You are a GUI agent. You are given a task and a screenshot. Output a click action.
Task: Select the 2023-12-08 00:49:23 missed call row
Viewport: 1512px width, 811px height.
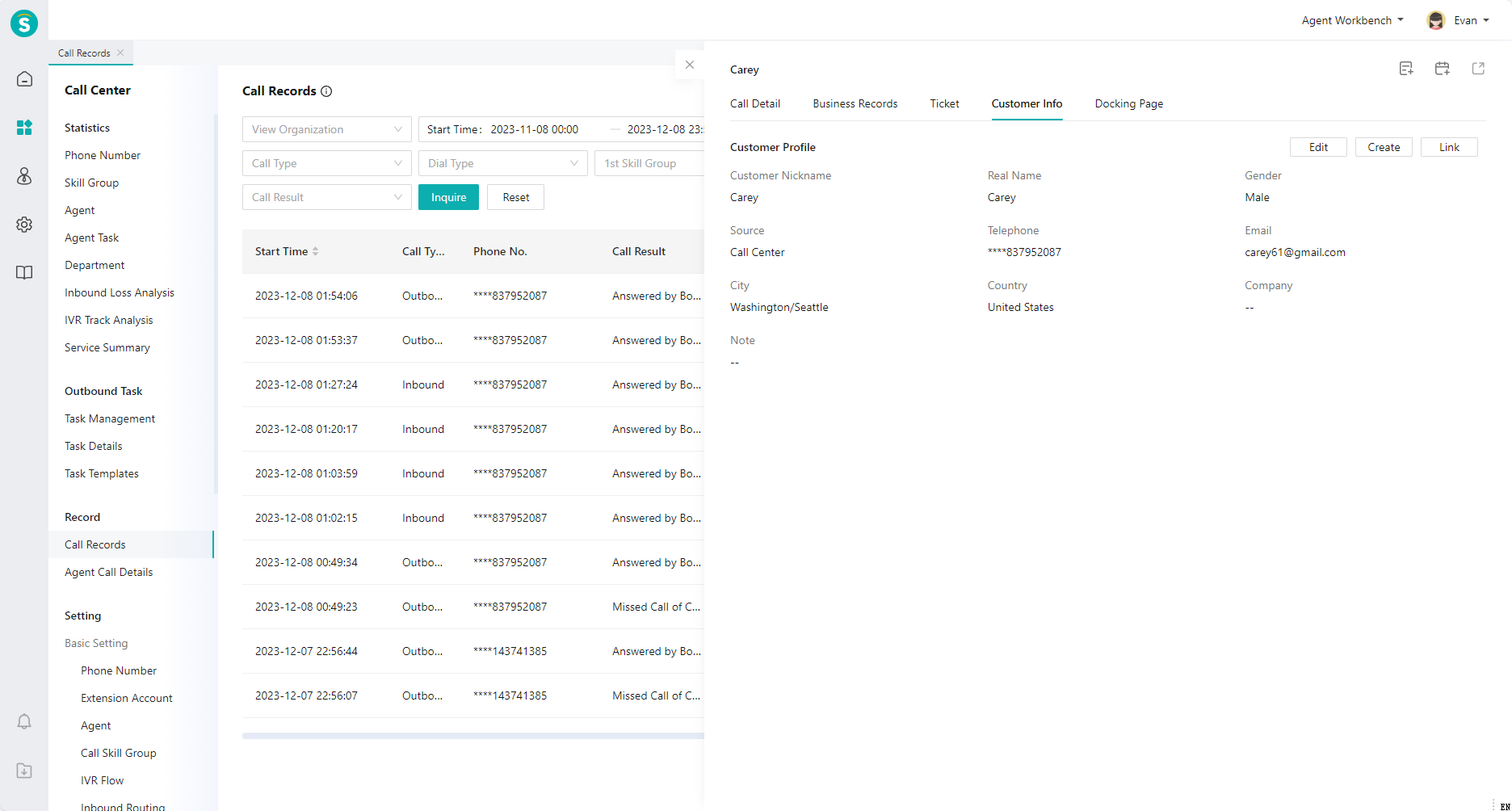pos(473,607)
